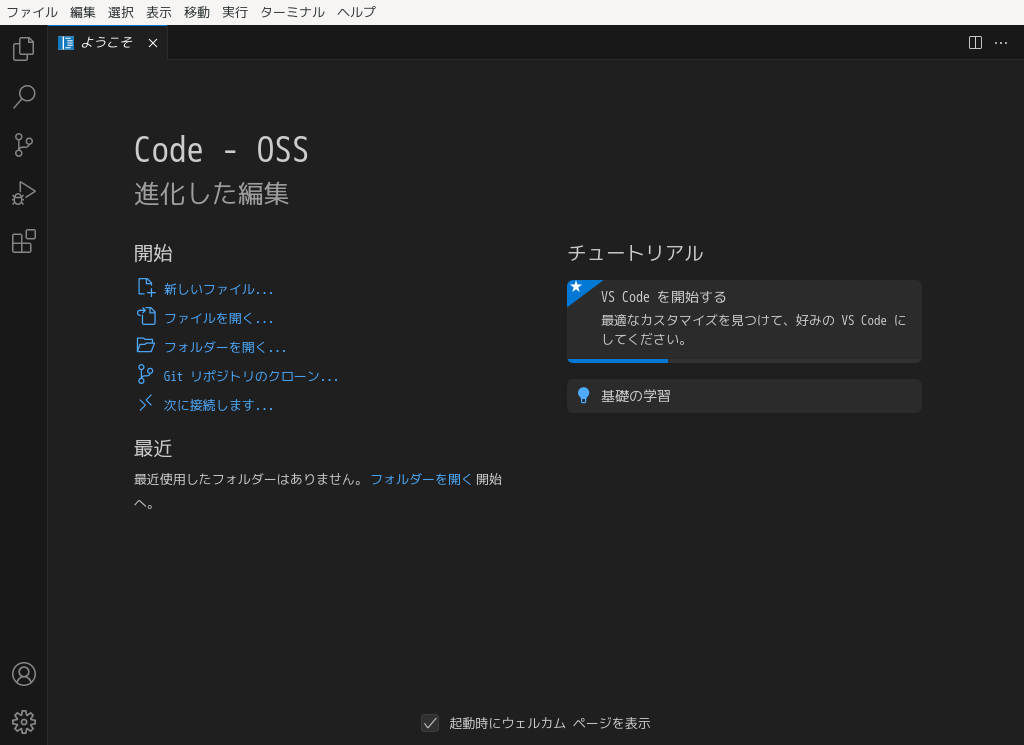Screen dimensions: 1024x745
Task: Click the folder icon beside フォルダーを開く
Action: click(x=146, y=345)
